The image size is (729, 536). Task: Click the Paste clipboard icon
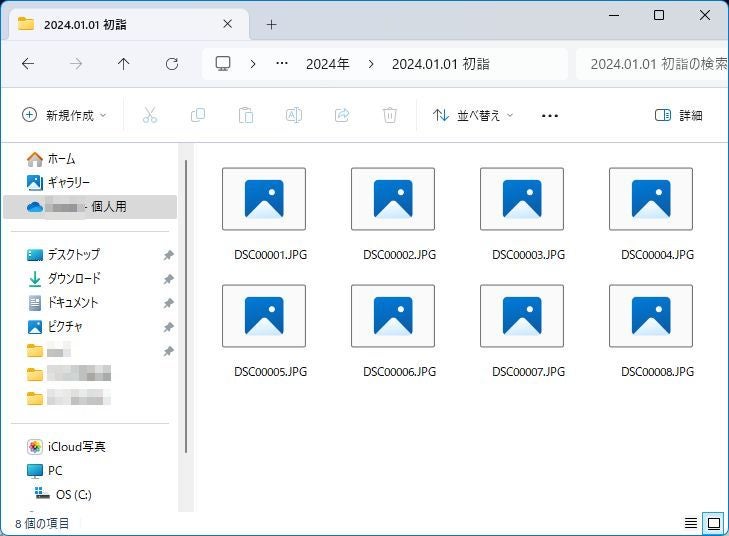[x=246, y=115]
